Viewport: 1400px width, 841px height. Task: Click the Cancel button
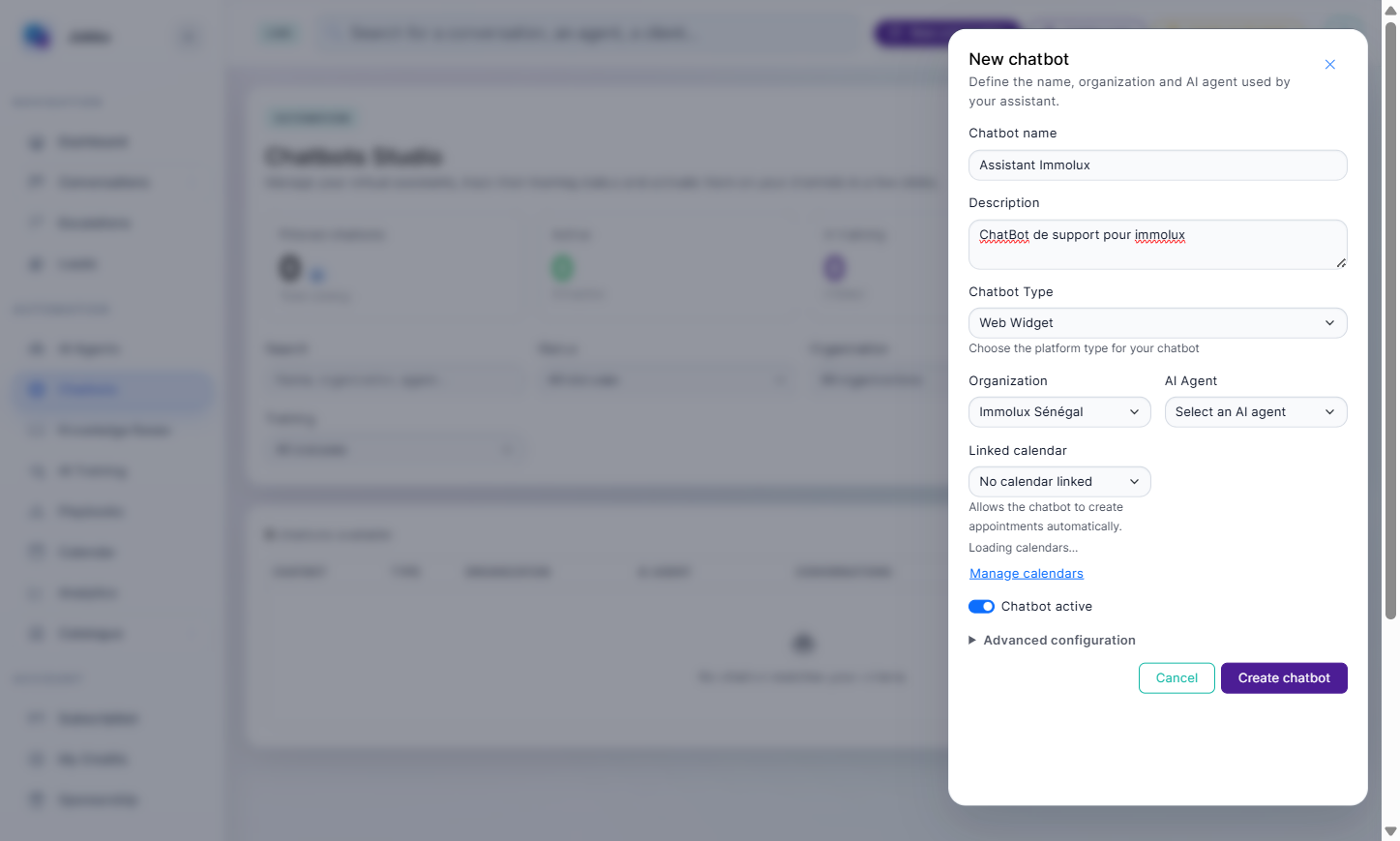click(x=1177, y=678)
